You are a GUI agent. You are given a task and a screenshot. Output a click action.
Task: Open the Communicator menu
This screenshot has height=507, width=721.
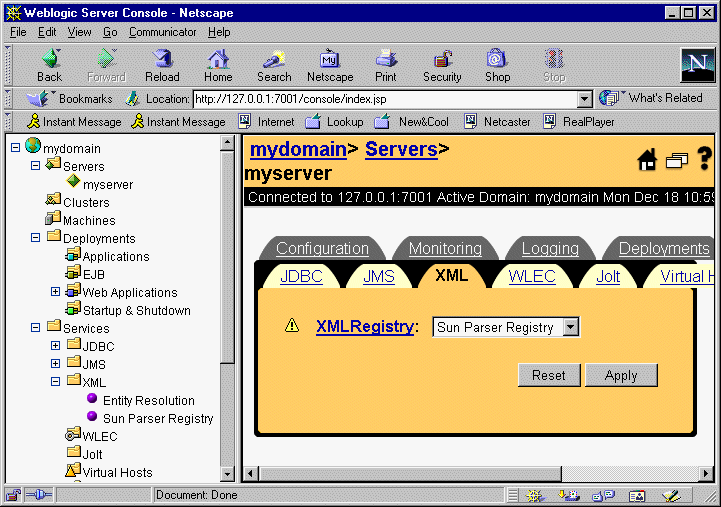coord(162,32)
